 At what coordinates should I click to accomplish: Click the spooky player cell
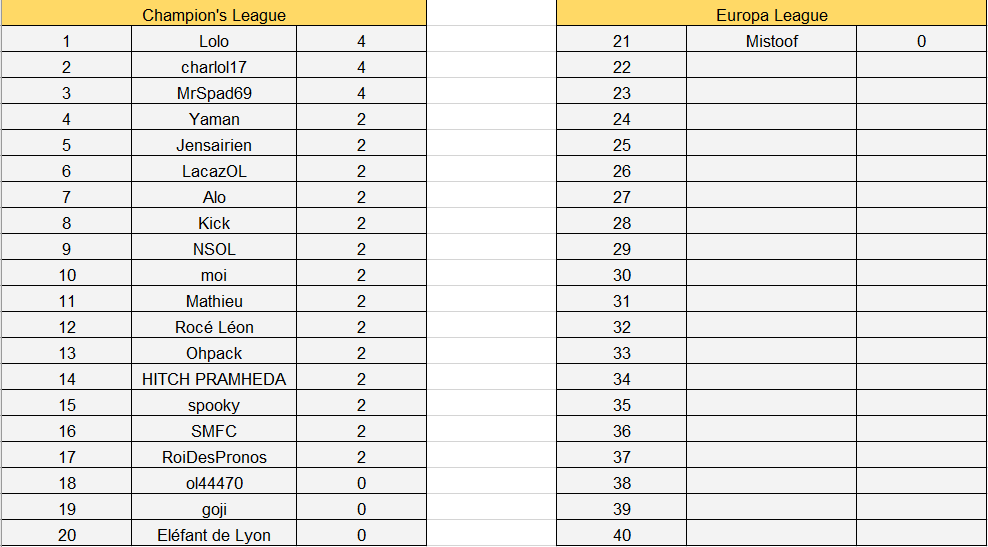click(x=214, y=405)
